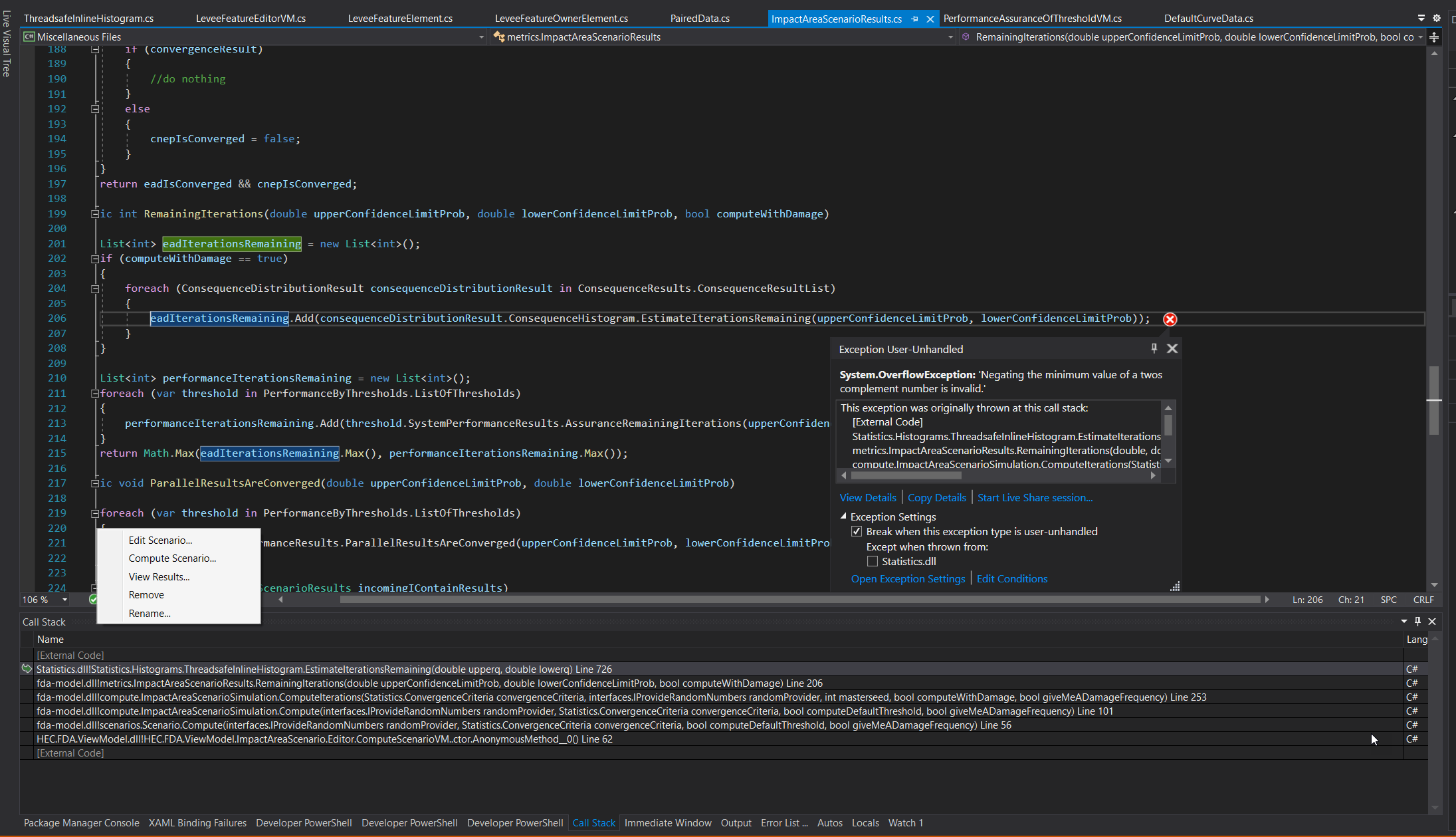Check the Statistics.dll exclusion checkbox
Viewport: 1456px width, 837px height.
click(x=872, y=561)
